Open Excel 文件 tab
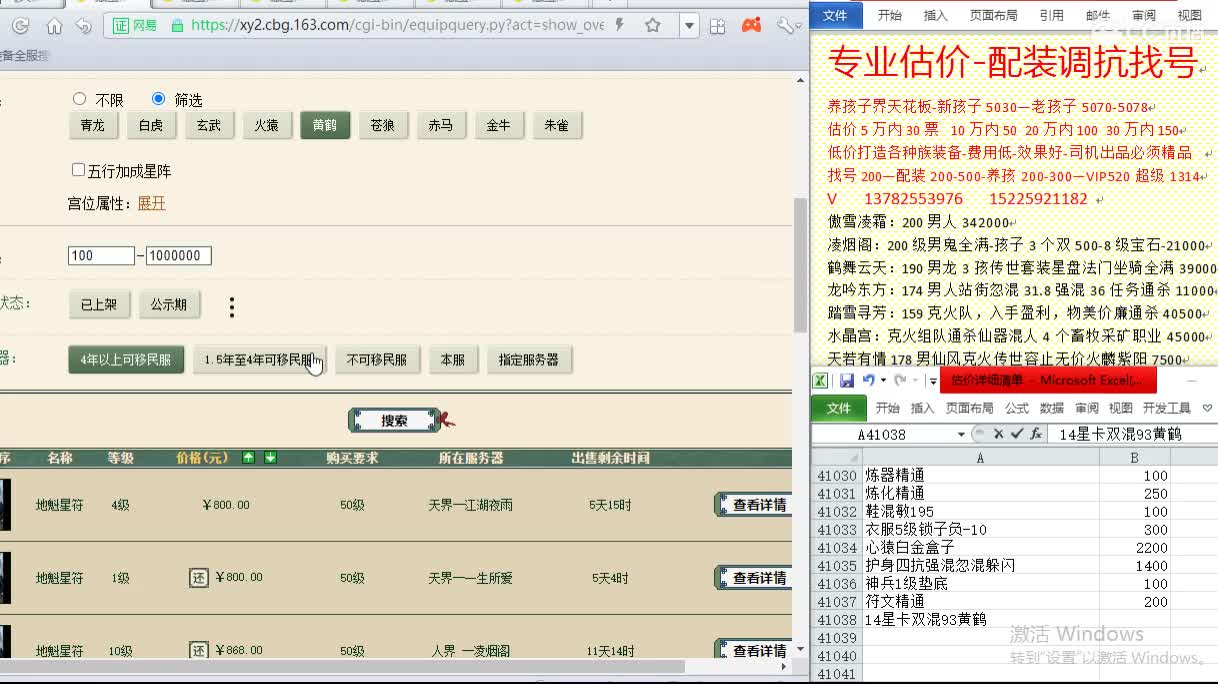This screenshot has height=684, width=1218. coord(839,408)
